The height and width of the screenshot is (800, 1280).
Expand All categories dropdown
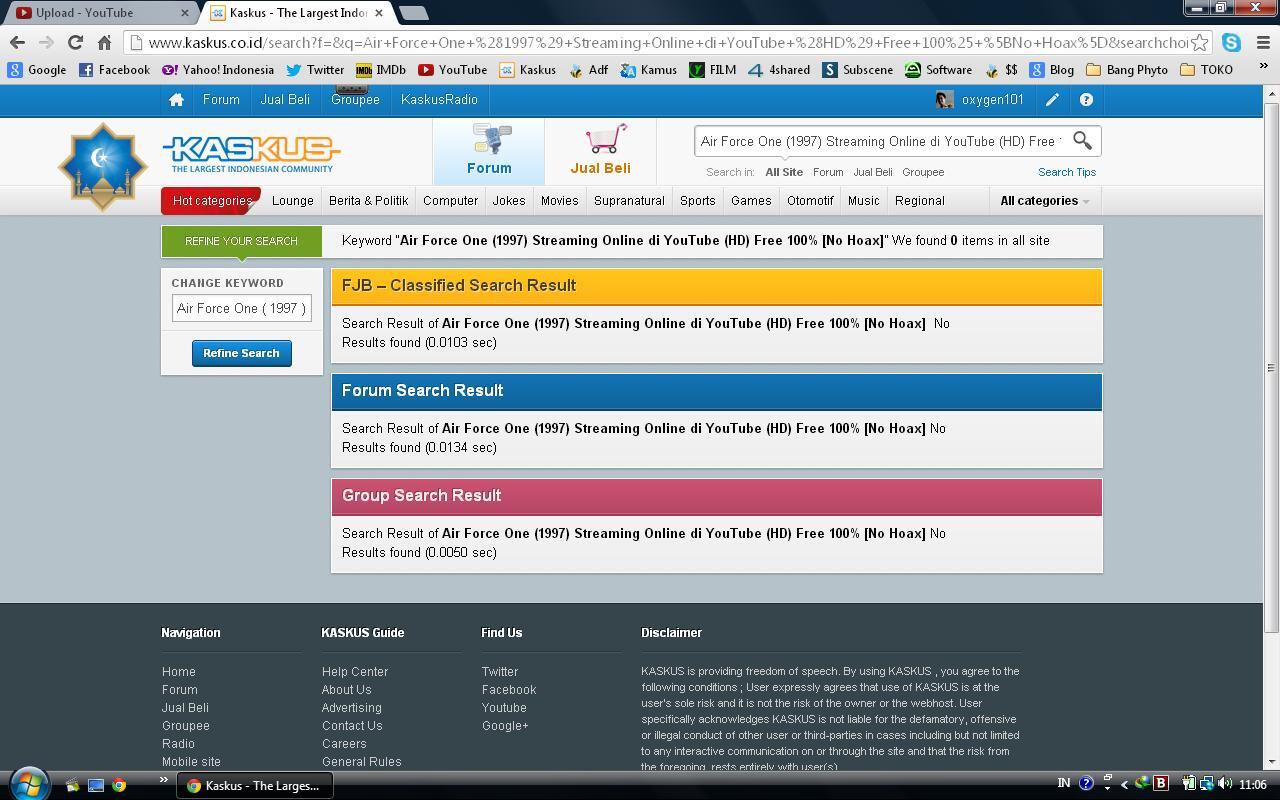click(1045, 200)
